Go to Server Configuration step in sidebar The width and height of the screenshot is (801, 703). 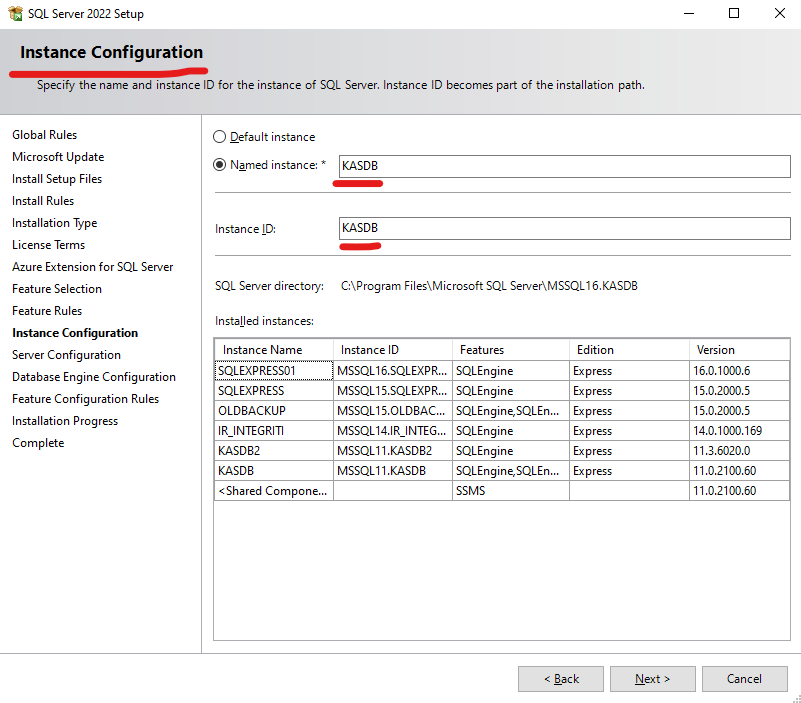click(66, 355)
